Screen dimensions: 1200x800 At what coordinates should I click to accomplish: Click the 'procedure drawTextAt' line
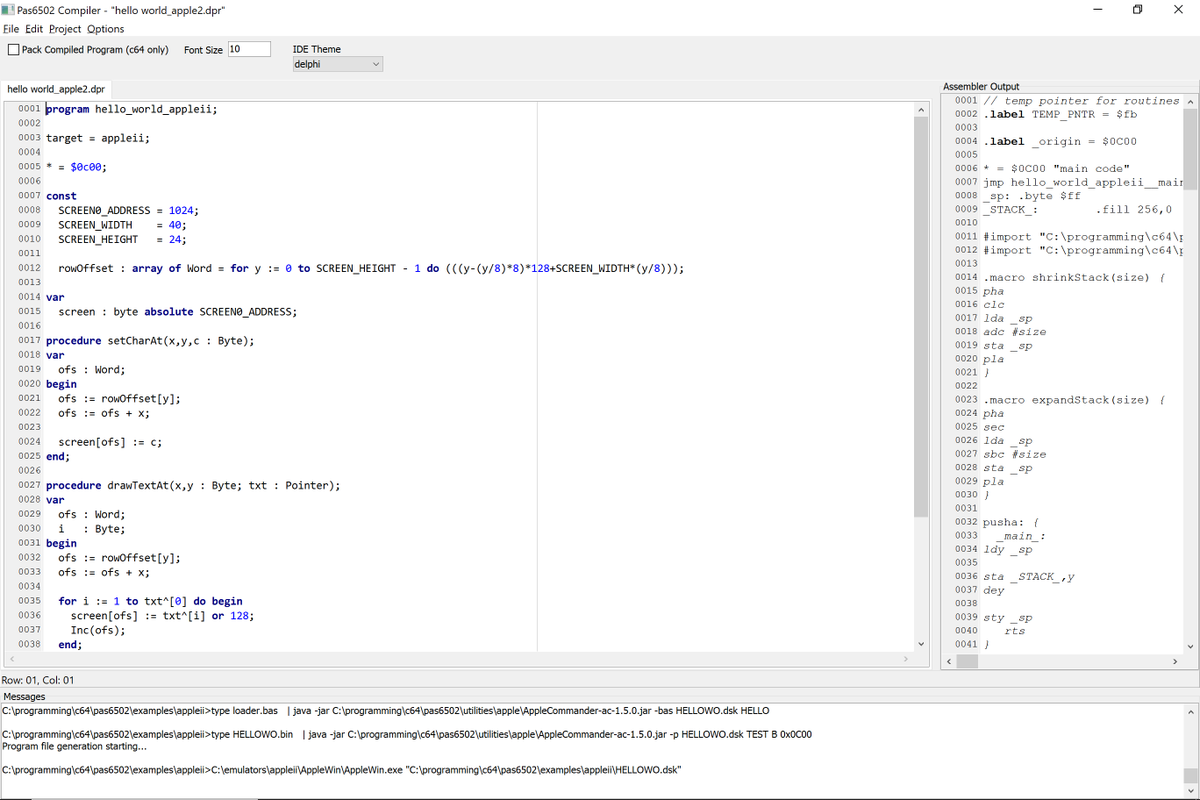point(193,486)
